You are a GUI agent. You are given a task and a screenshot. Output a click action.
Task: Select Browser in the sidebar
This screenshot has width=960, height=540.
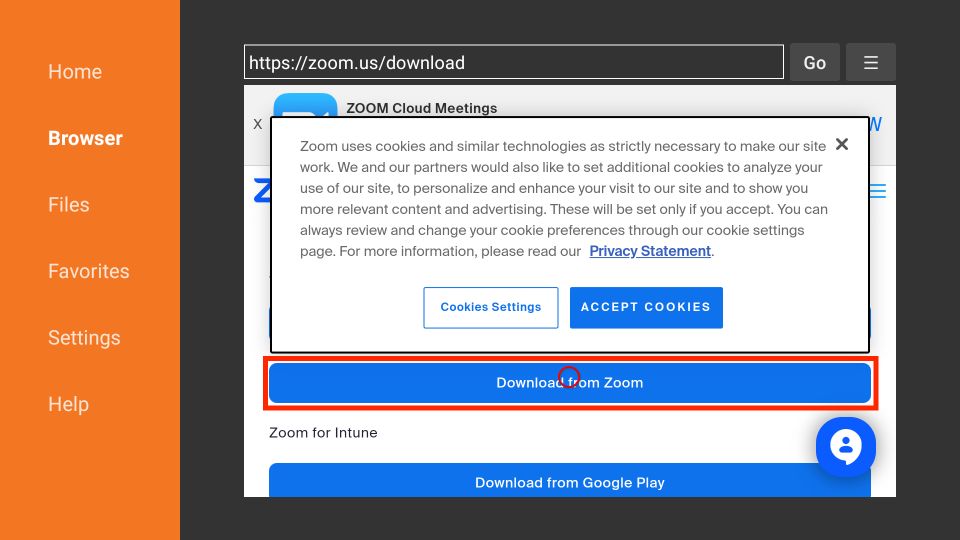85,138
